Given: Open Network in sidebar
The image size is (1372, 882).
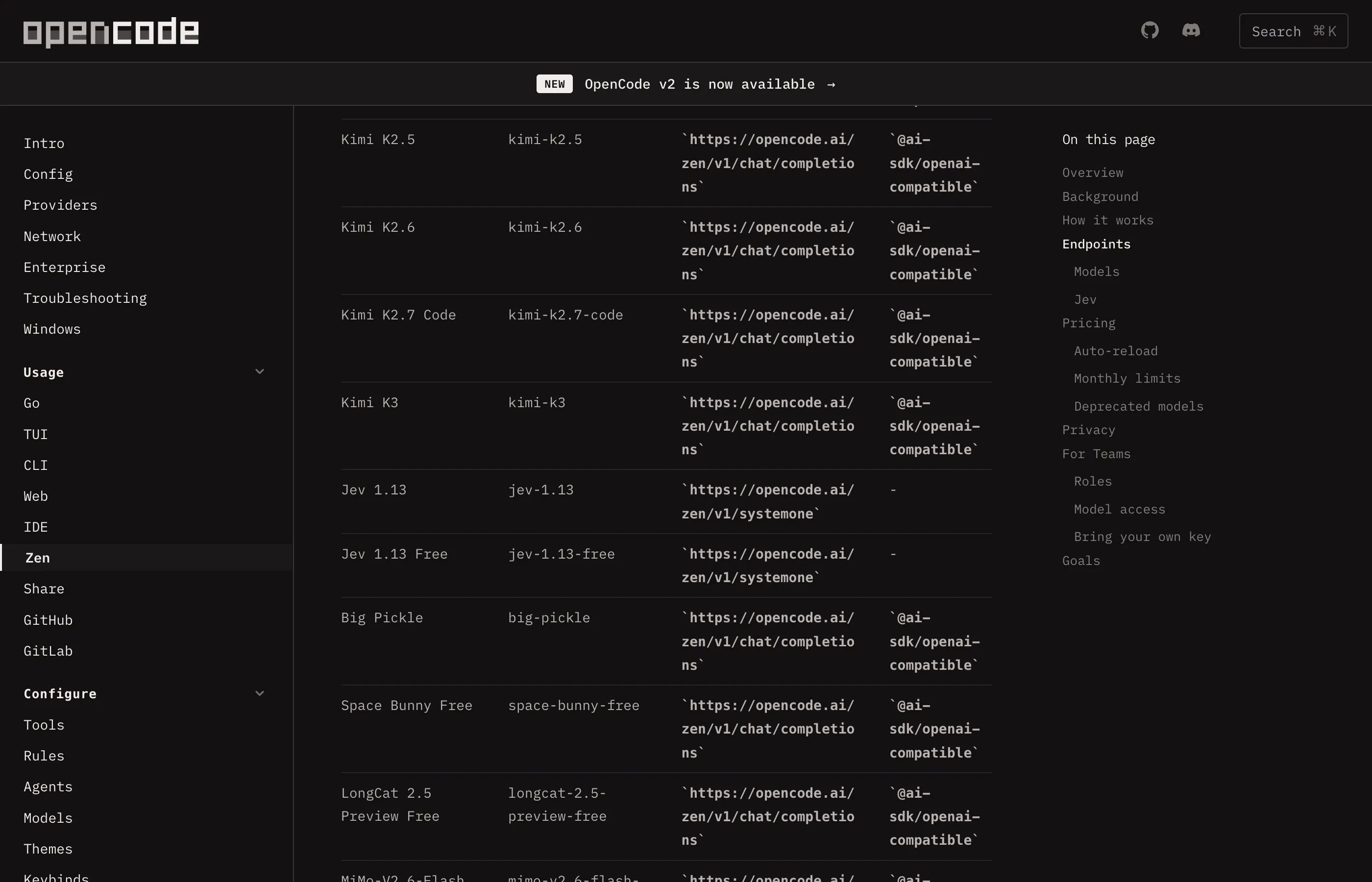Looking at the screenshot, I should click(52, 237).
